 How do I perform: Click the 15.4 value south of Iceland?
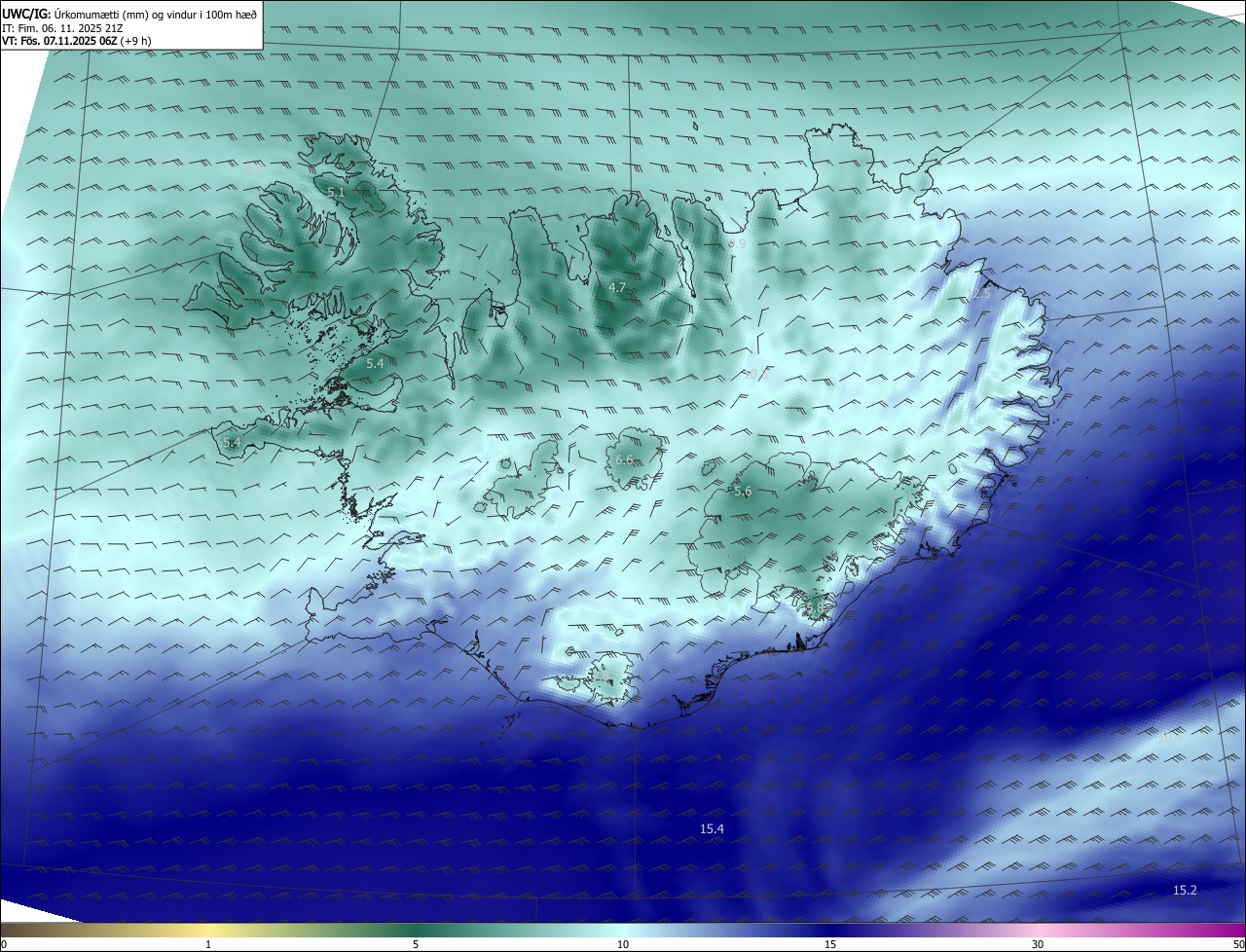(x=712, y=828)
